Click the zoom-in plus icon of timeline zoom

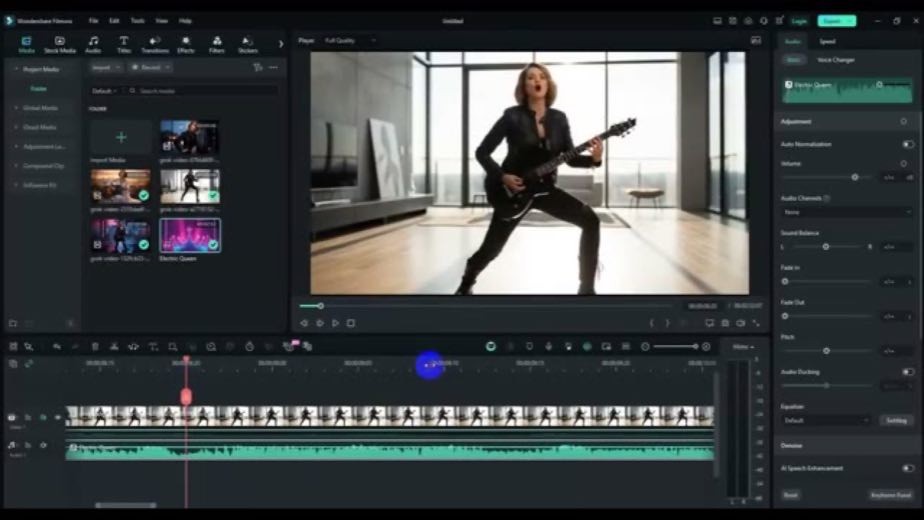[x=706, y=347]
